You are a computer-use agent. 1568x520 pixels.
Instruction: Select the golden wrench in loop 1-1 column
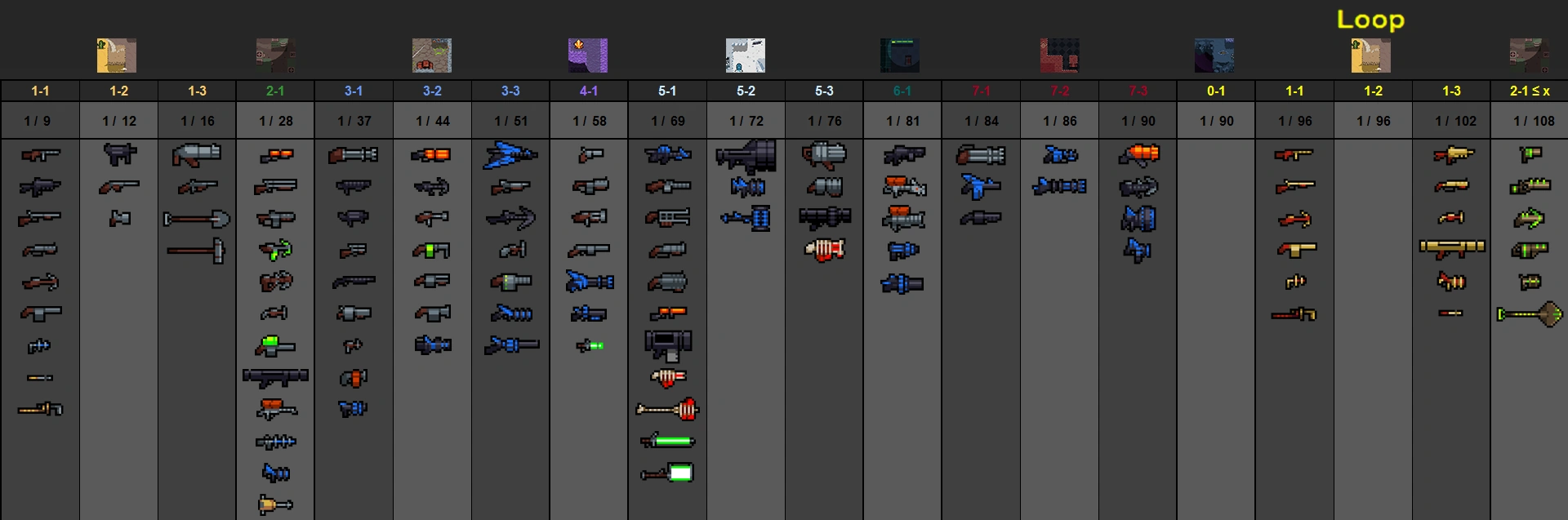(x=1294, y=313)
